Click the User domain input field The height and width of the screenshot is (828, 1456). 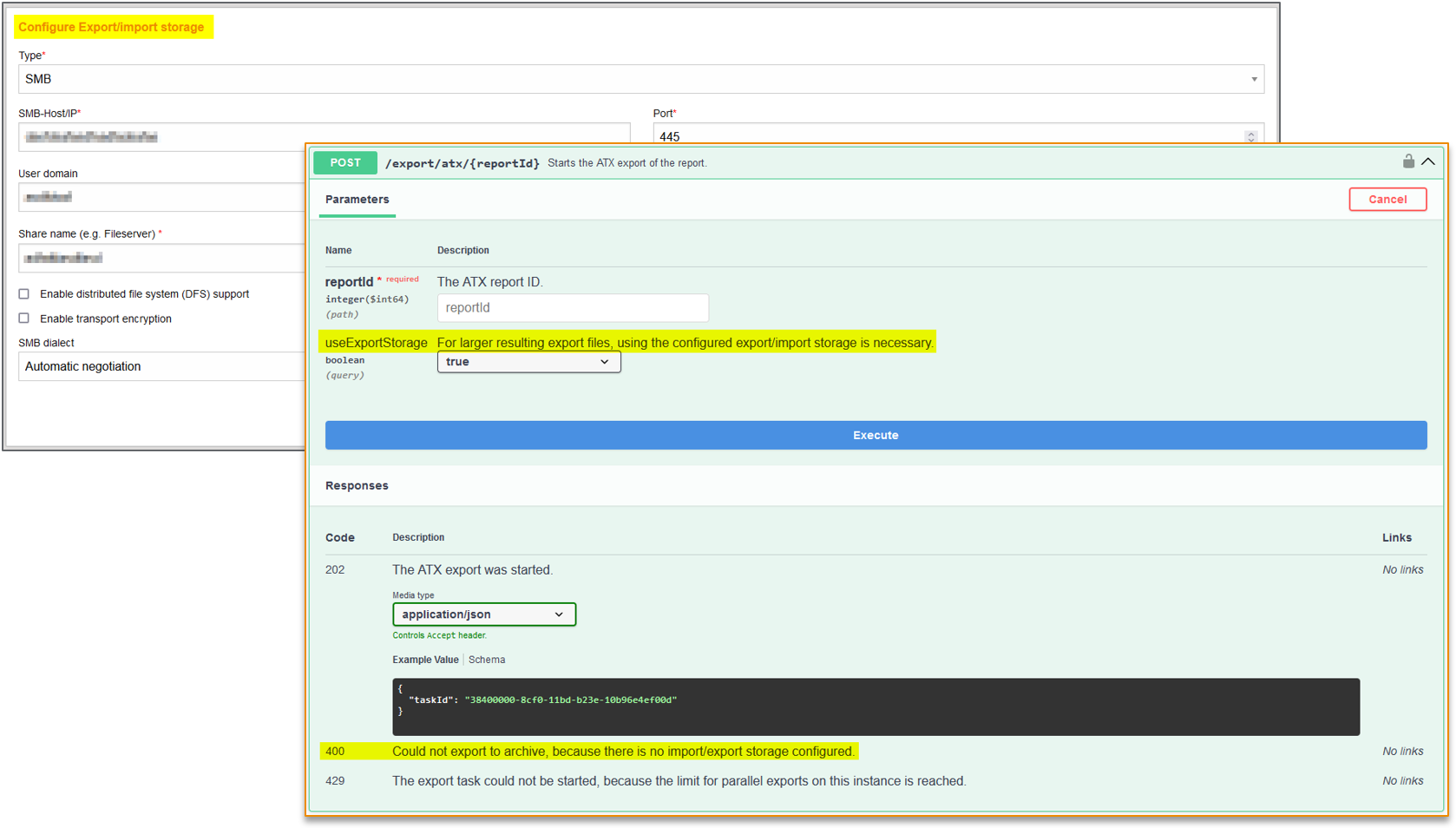click(x=161, y=197)
